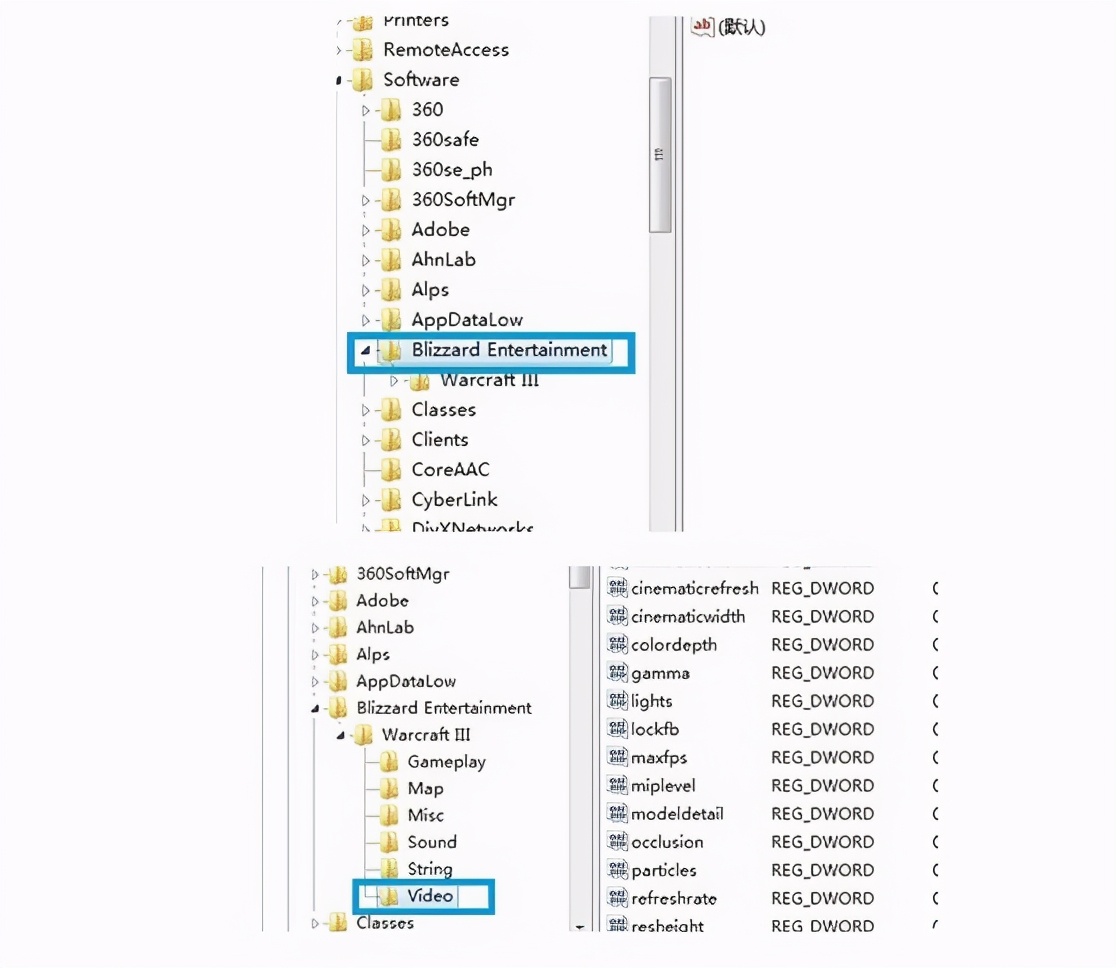Select the Map registry key
This screenshot has width=1116, height=968.
(425, 789)
